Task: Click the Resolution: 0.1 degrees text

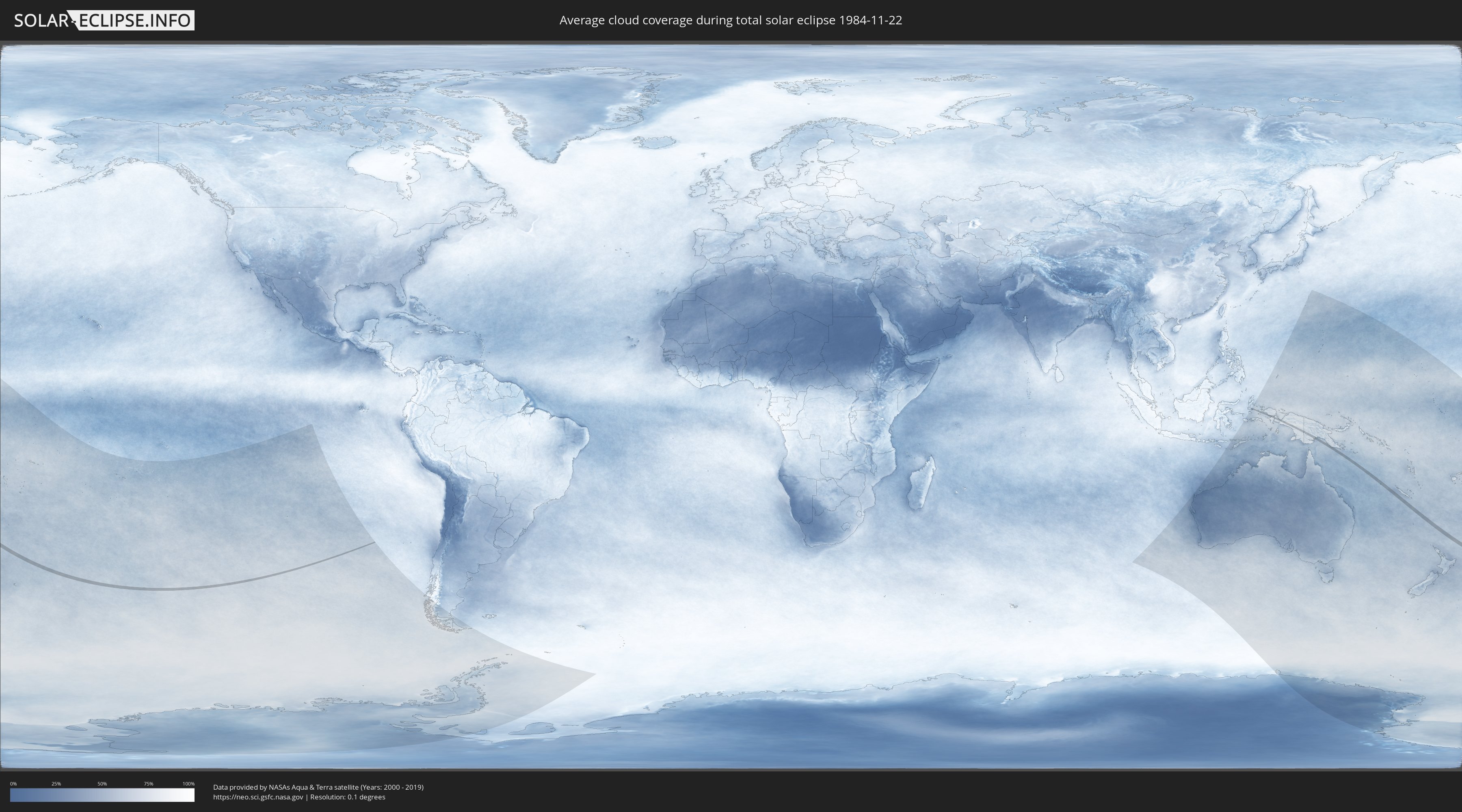Action: [347, 797]
